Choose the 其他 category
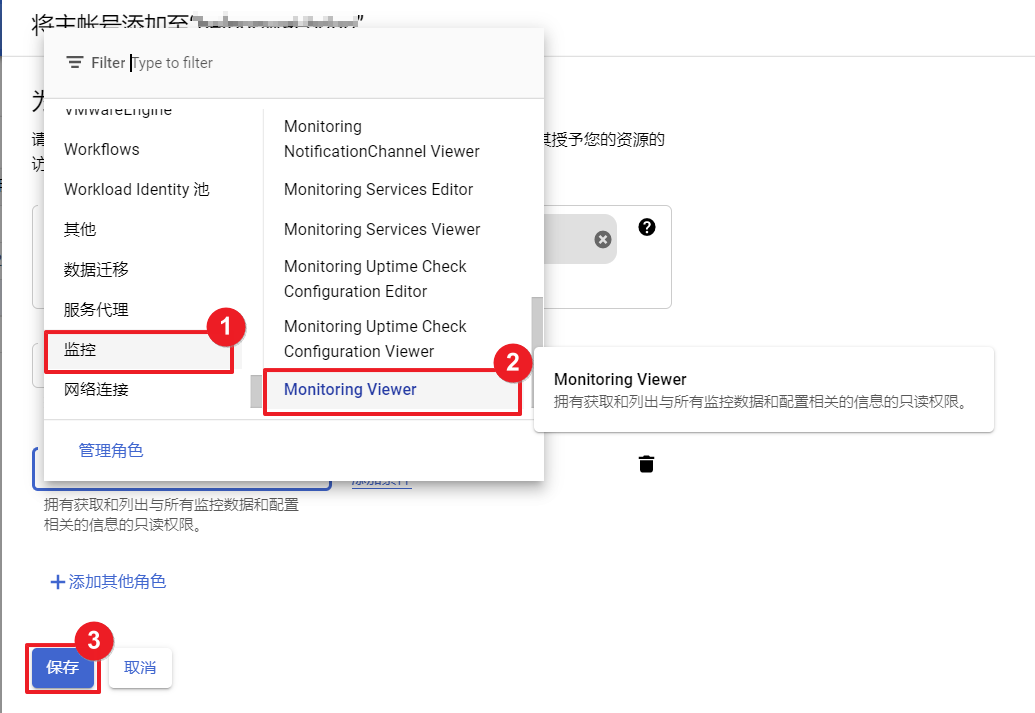1035x713 pixels. click(x=80, y=230)
